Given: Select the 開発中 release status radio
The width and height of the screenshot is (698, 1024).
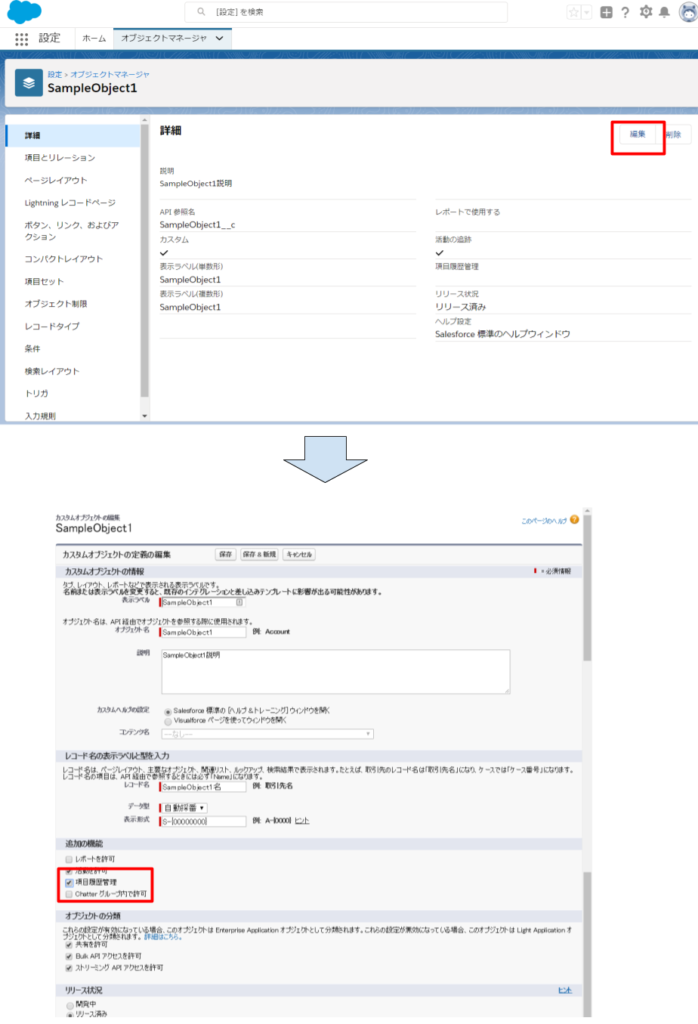Looking at the screenshot, I should 70,1004.
